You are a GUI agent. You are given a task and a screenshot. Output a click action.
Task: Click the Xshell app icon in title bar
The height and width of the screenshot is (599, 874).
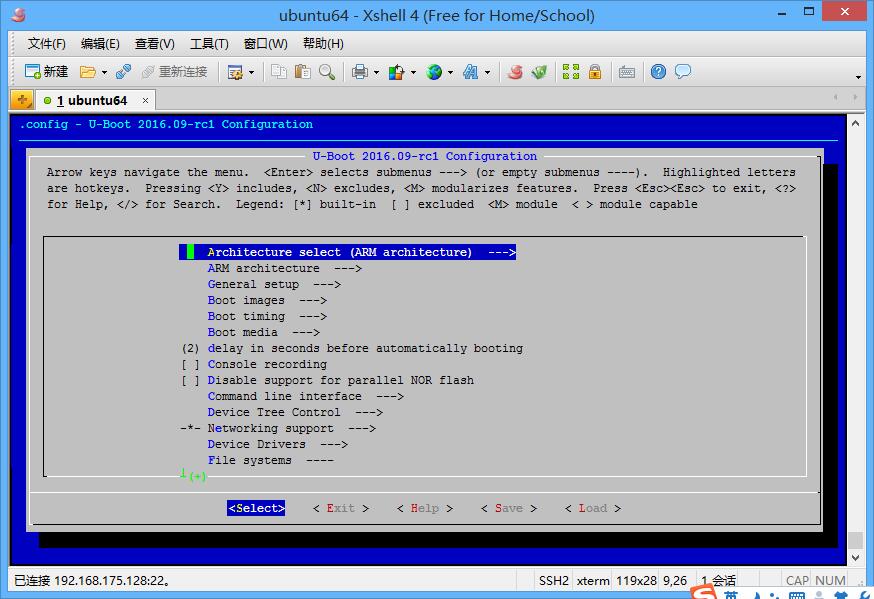[x=18, y=14]
